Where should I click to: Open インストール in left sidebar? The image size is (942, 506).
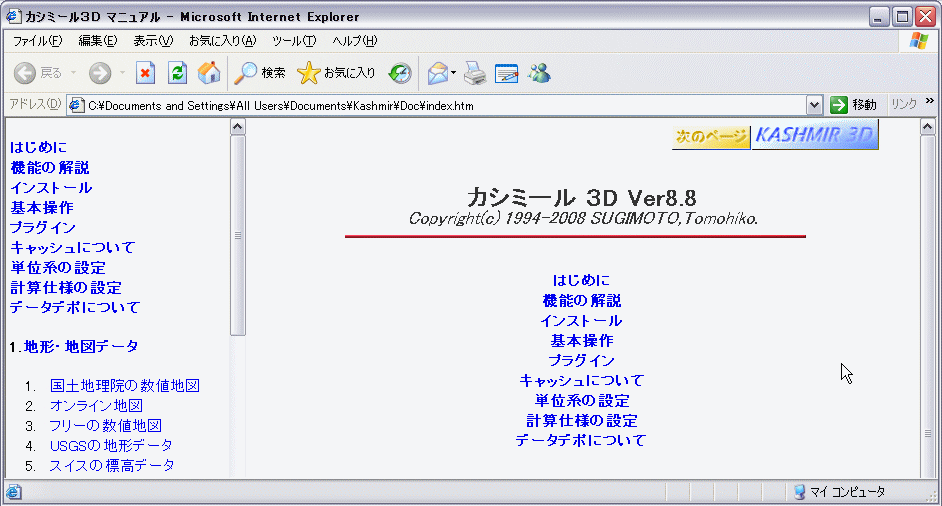pos(51,187)
